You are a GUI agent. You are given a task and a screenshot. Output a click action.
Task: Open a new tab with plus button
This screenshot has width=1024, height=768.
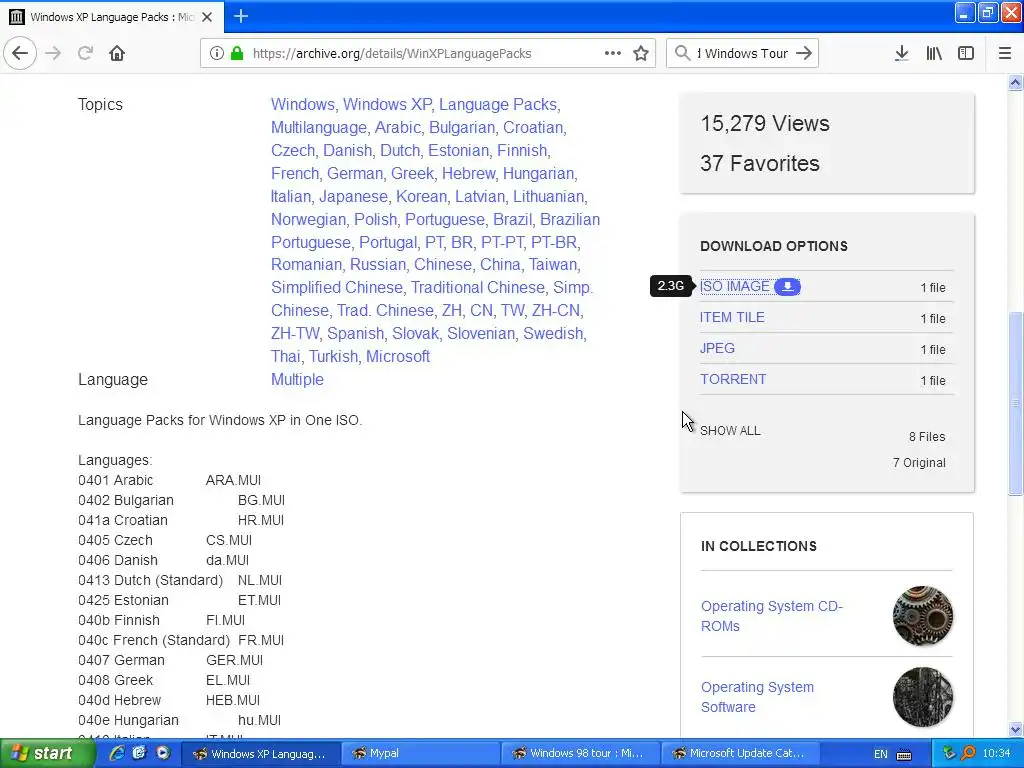click(241, 16)
